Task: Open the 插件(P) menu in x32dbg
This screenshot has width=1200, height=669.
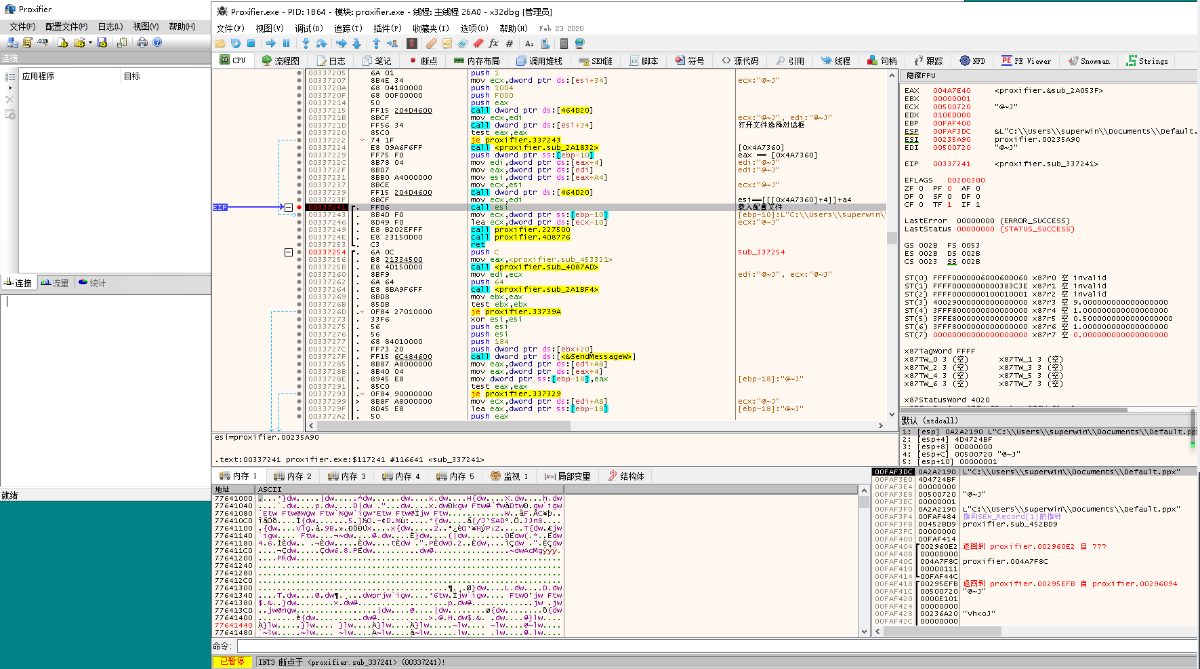Action: pos(387,28)
